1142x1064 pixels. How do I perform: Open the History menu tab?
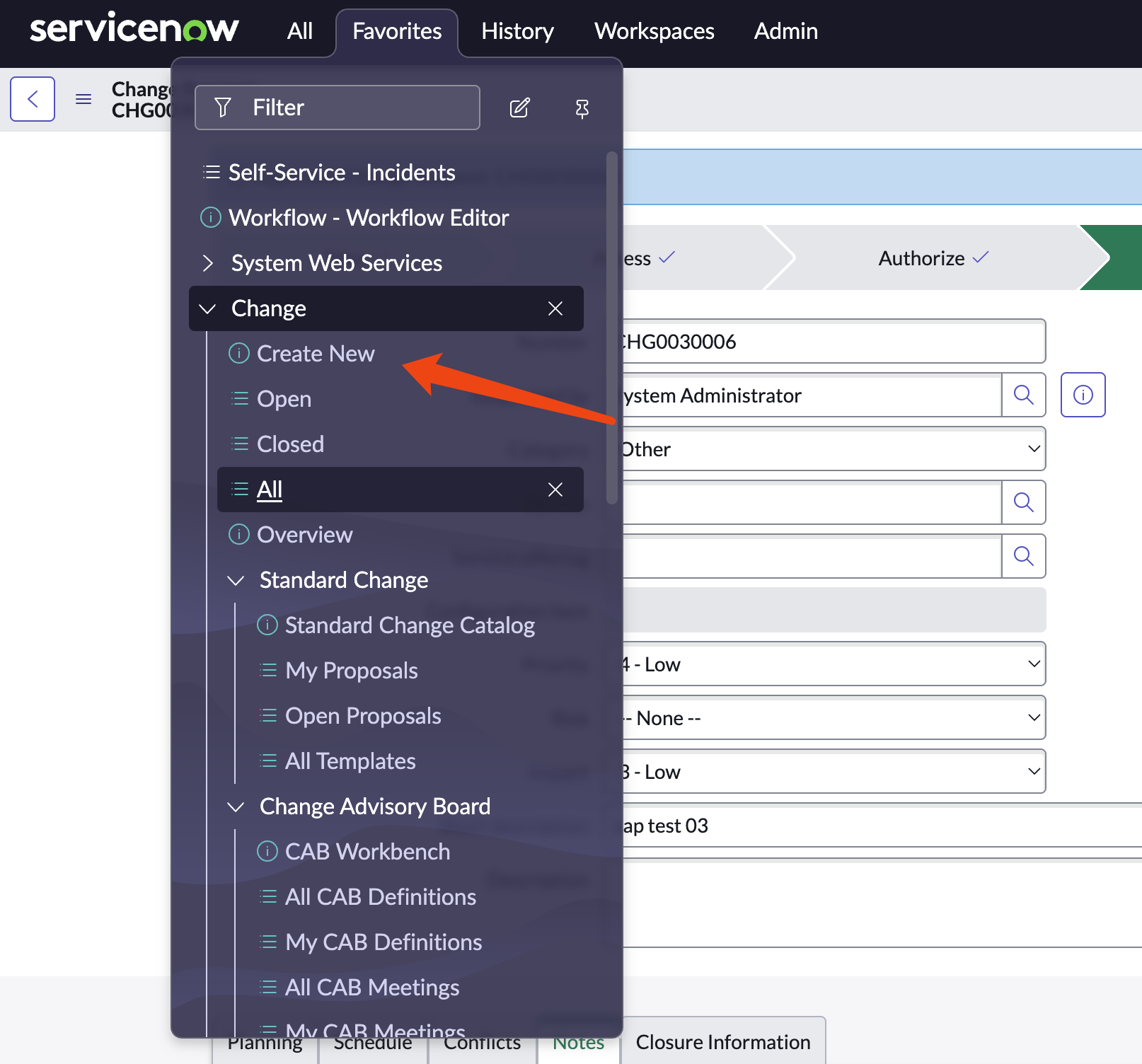(517, 31)
